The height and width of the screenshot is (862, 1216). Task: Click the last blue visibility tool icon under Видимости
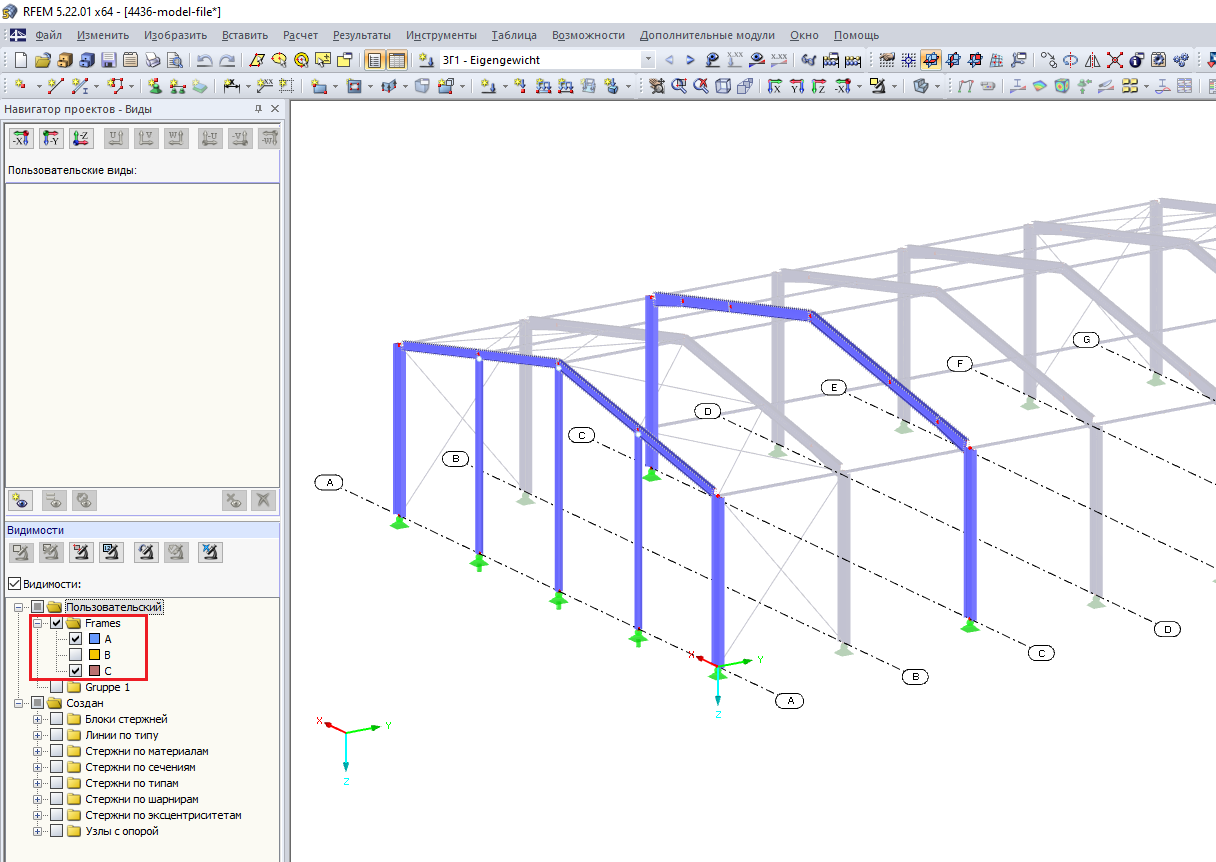pyautogui.click(x=210, y=552)
